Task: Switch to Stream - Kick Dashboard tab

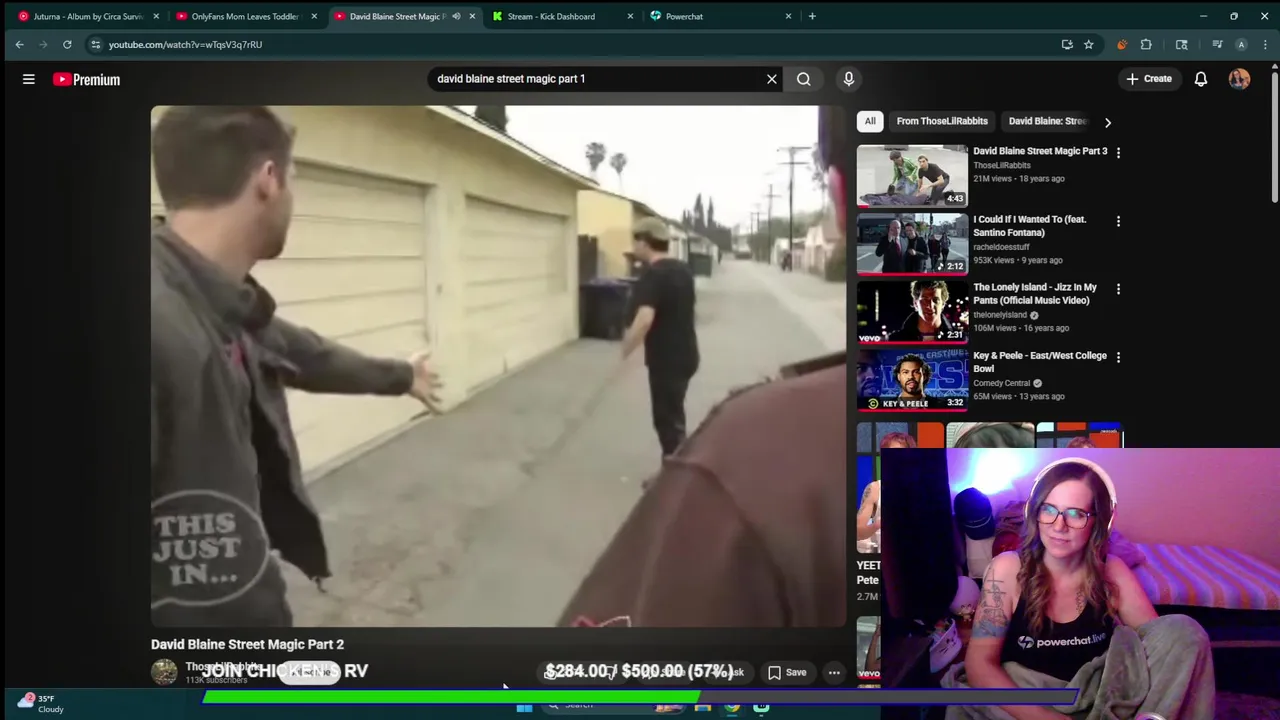Action: [x=560, y=16]
